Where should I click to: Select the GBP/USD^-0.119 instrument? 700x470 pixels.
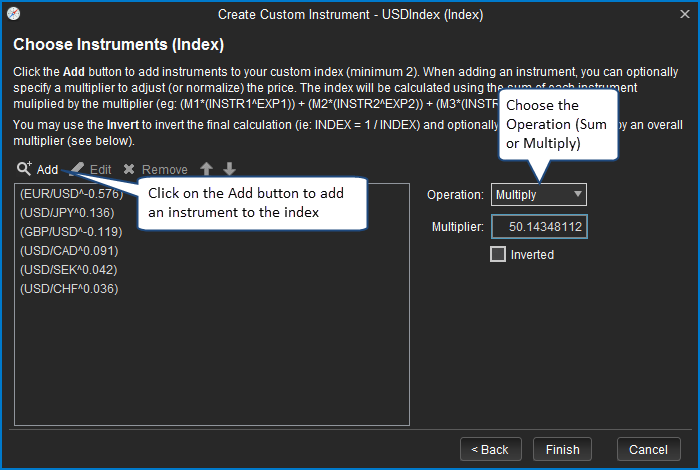pos(70,232)
